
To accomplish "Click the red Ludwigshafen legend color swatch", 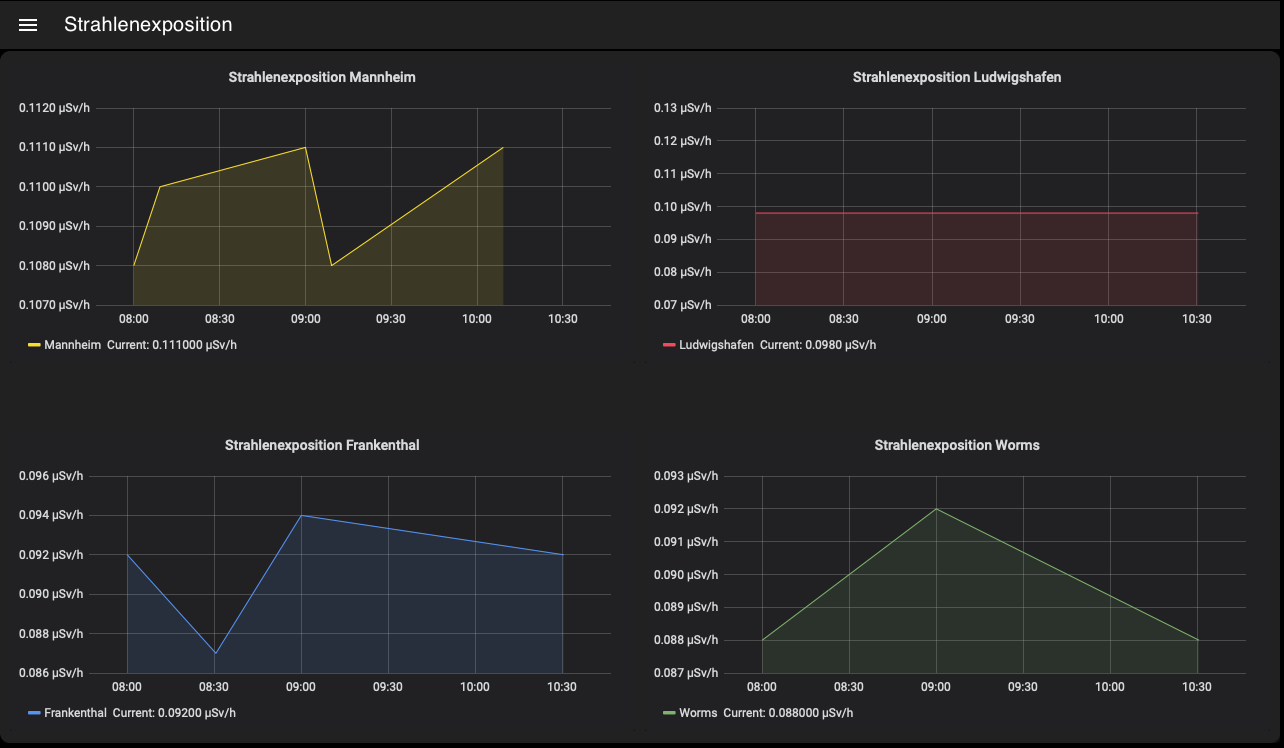I will coord(669,345).
